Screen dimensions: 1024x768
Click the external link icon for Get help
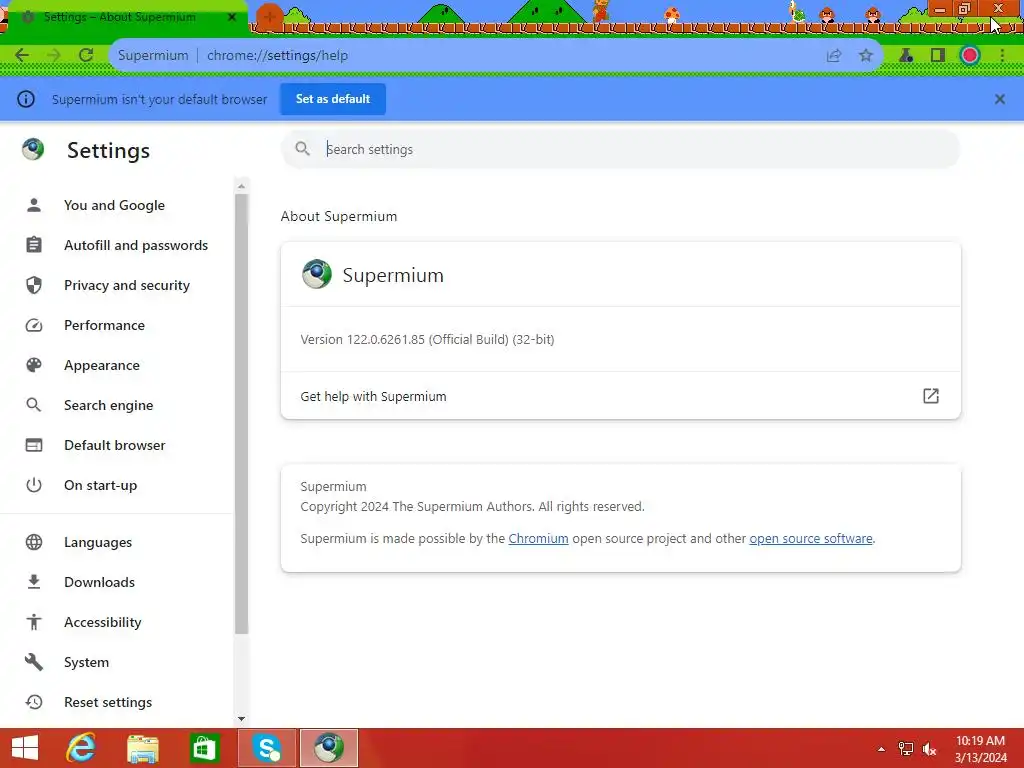(931, 396)
